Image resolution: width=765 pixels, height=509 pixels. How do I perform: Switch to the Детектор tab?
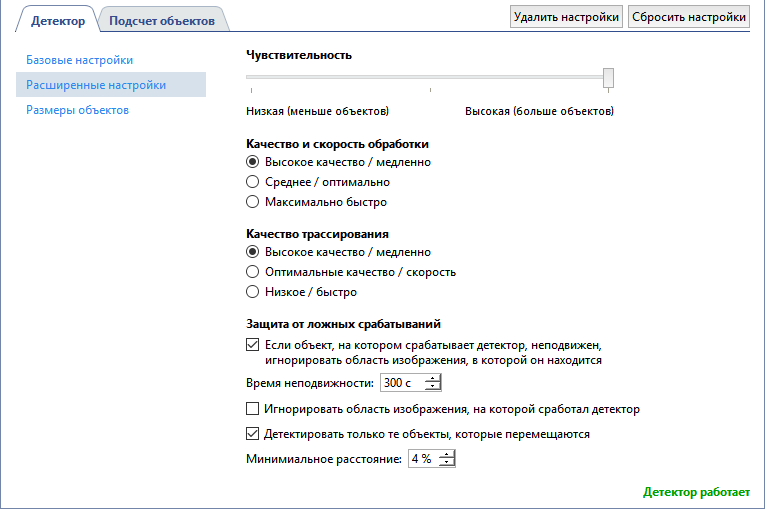point(58,20)
